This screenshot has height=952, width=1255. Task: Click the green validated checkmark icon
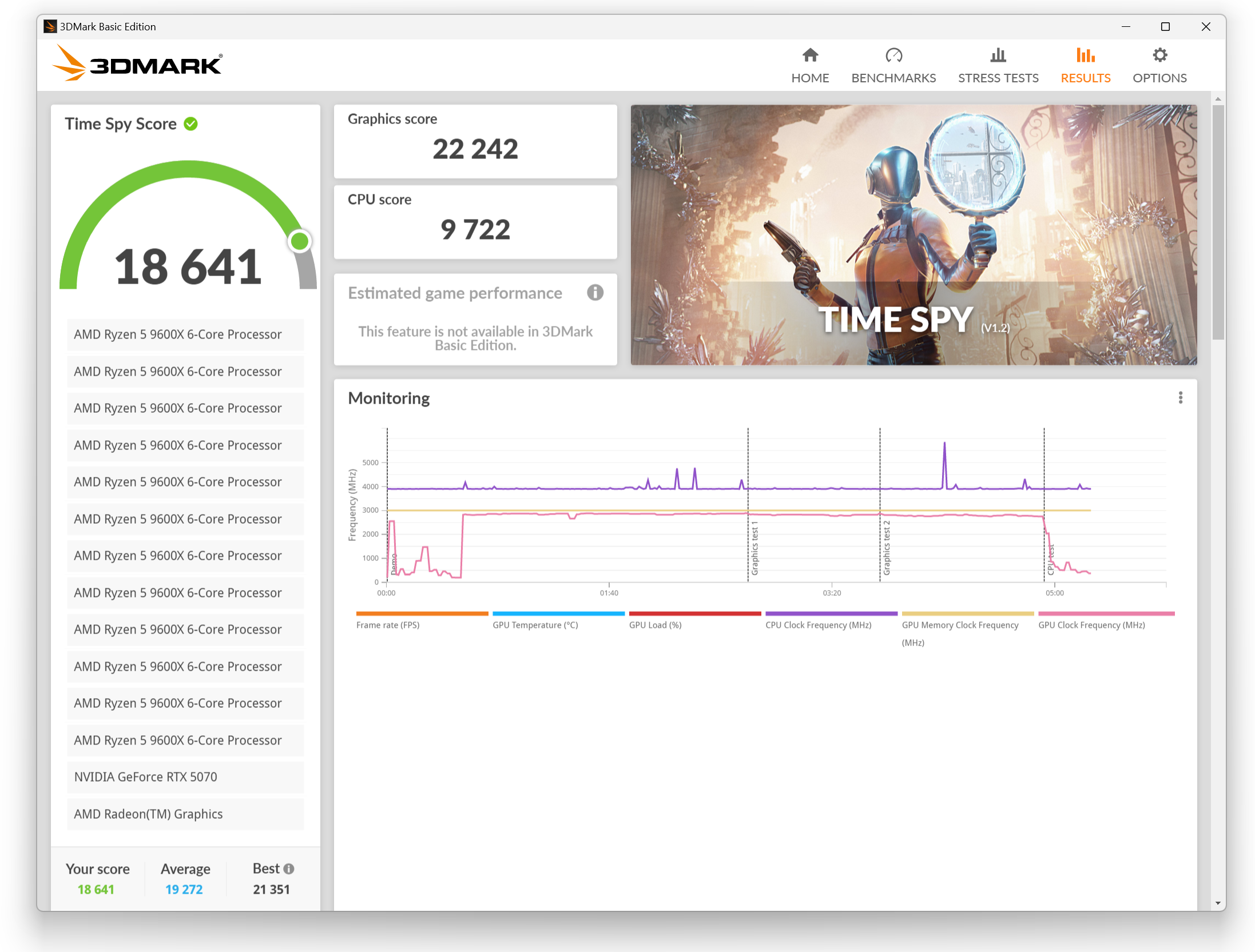tap(191, 124)
